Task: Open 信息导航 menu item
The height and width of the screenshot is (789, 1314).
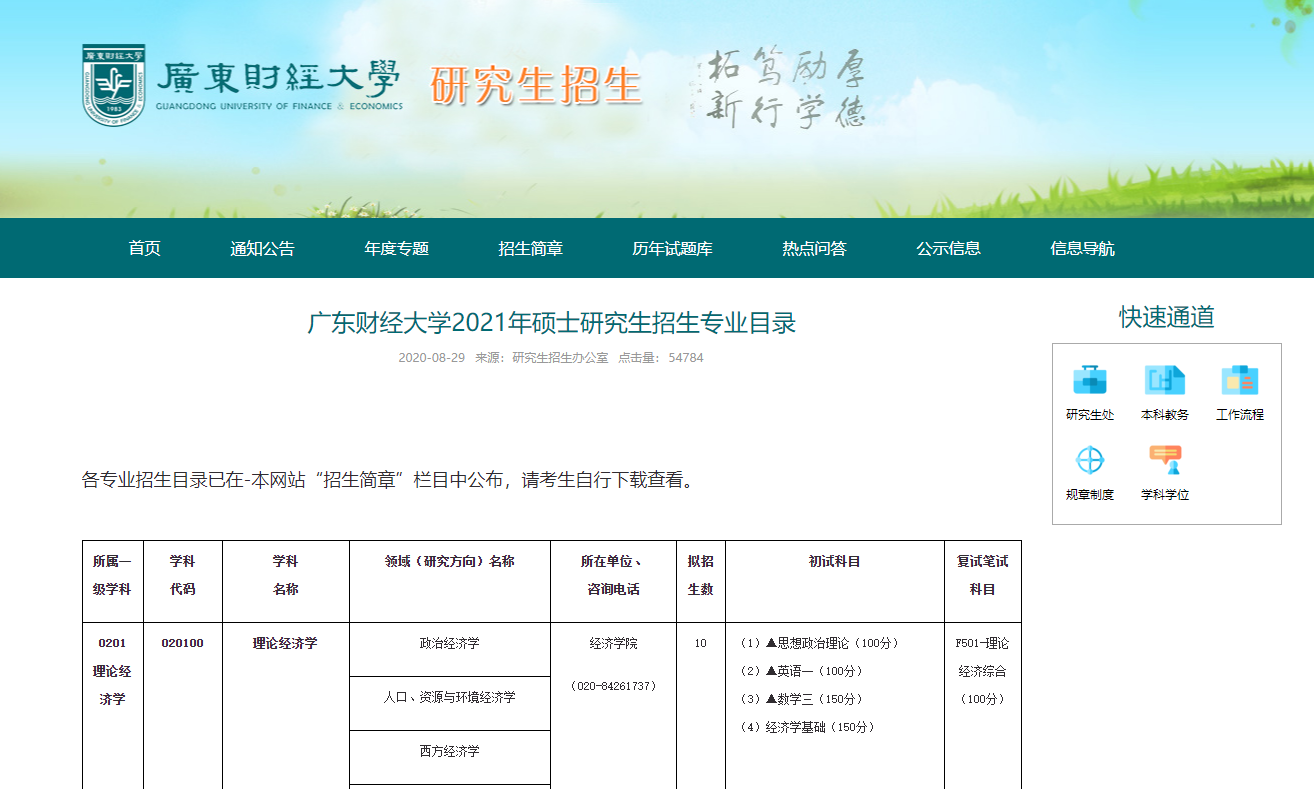Action: click(x=1082, y=249)
